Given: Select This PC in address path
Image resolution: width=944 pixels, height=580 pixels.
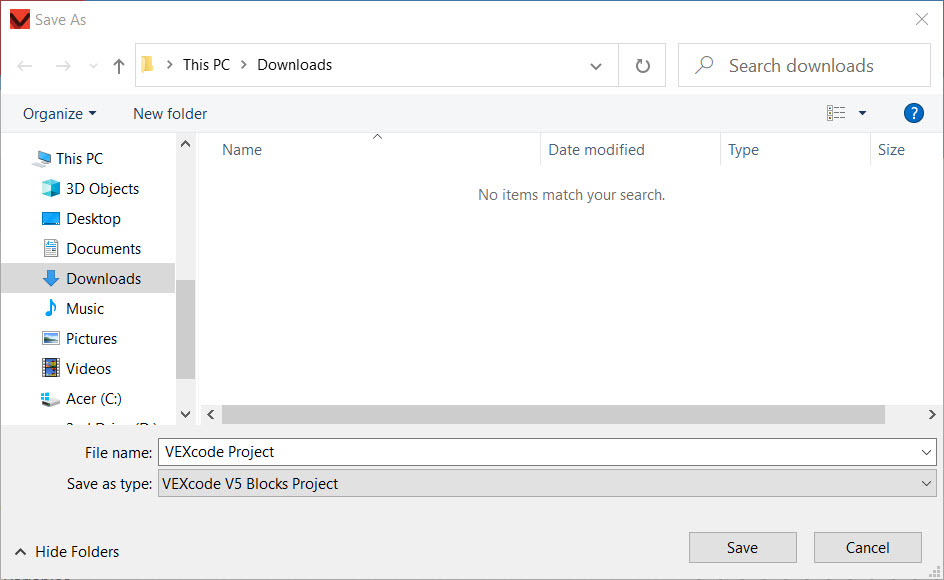Looking at the screenshot, I should 206,64.
